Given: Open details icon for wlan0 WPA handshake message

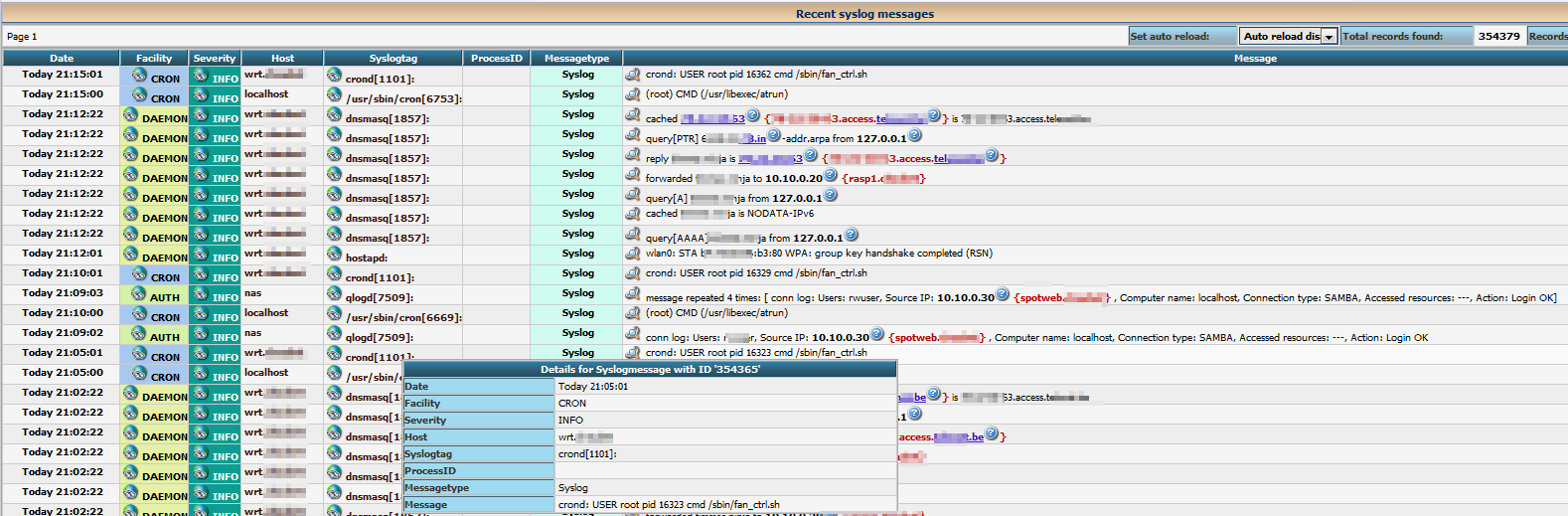Looking at the screenshot, I should click(x=632, y=254).
